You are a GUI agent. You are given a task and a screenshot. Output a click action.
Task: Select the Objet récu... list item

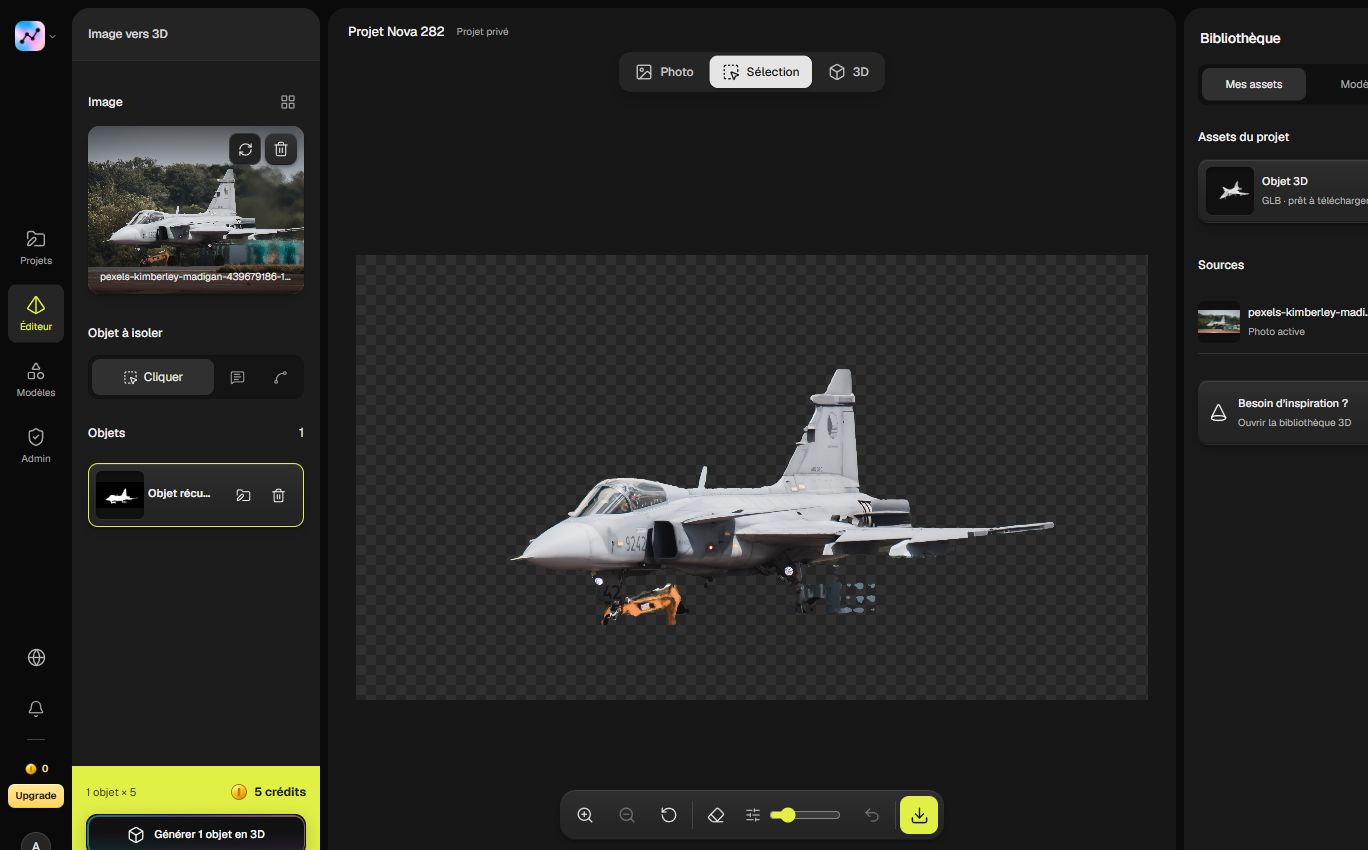point(196,495)
